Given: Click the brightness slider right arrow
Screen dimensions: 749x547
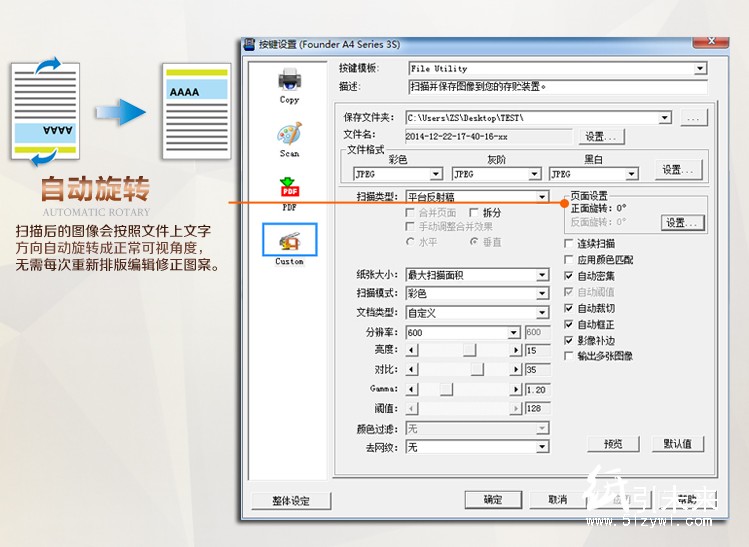Looking at the screenshot, I should pos(516,351).
